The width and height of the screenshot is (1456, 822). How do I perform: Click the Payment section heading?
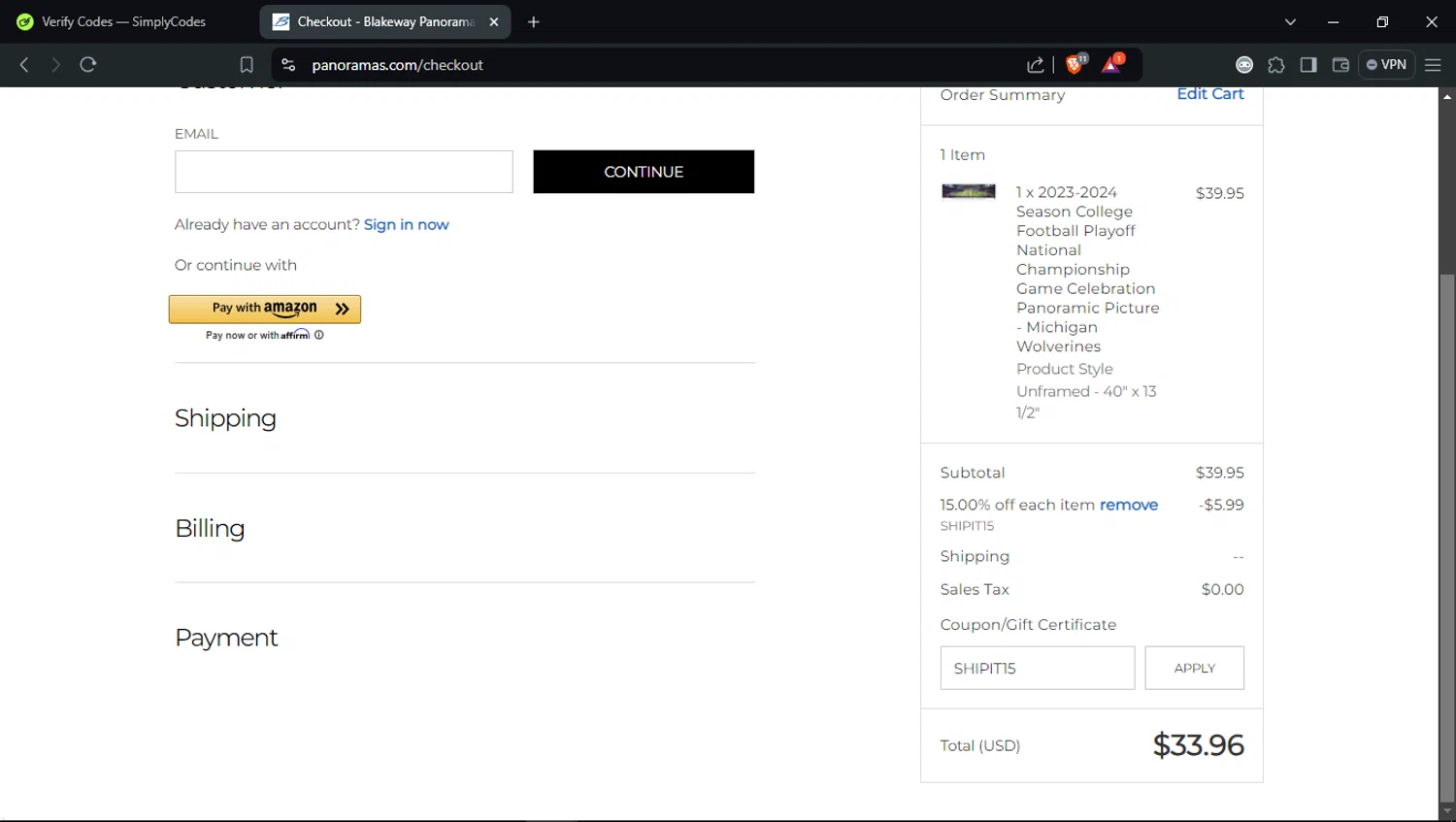(226, 638)
